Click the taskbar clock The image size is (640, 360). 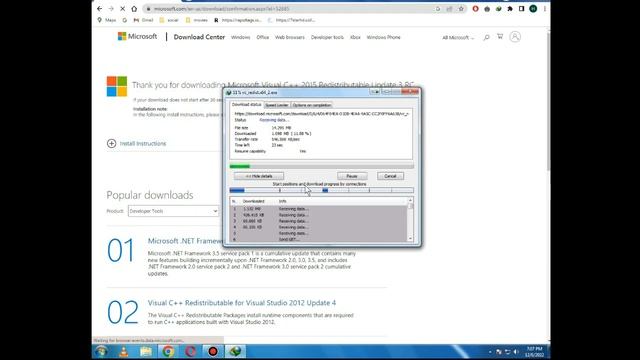(534, 351)
